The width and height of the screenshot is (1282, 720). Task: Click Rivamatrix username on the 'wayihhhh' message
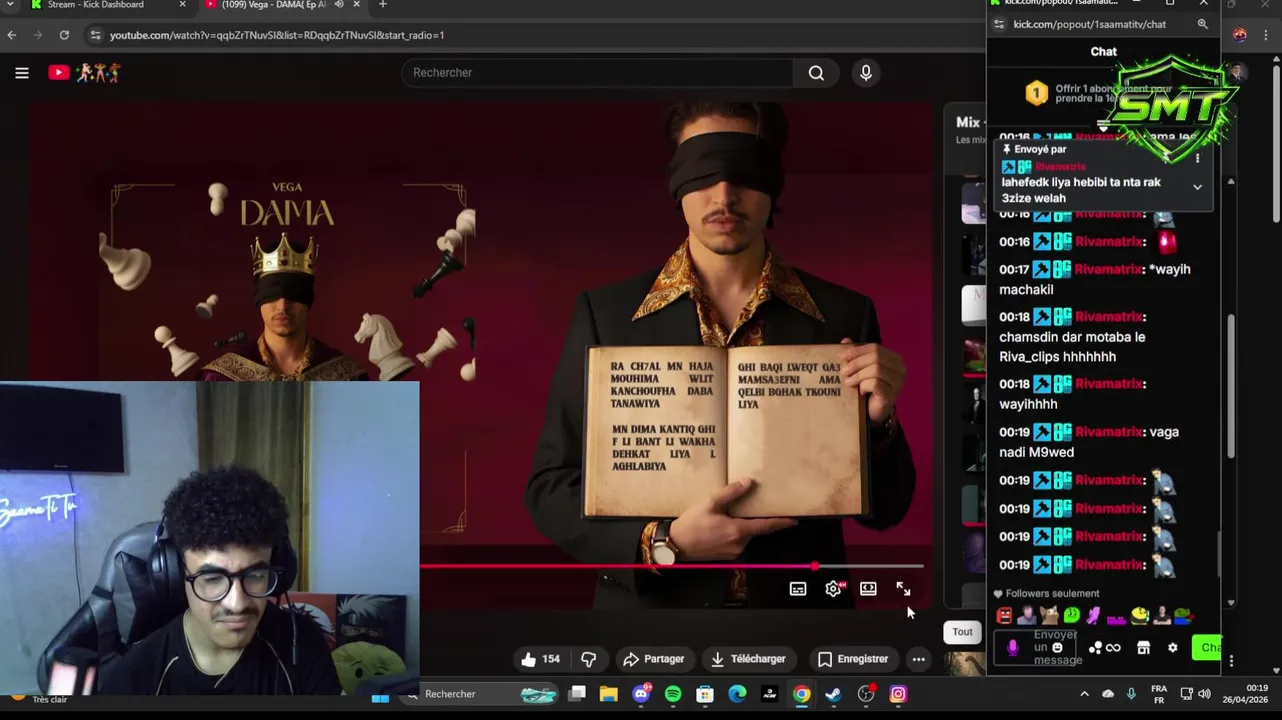pyautogui.click(x=1108, y=384)
